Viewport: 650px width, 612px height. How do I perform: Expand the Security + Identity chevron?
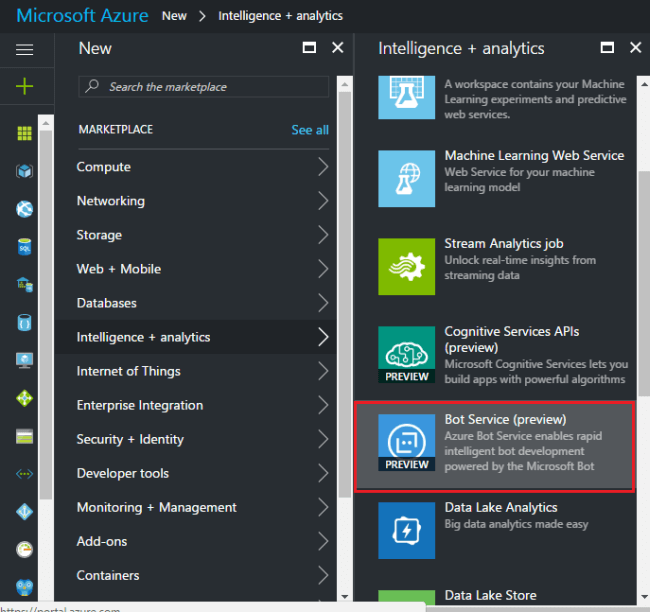pos(323,439)
